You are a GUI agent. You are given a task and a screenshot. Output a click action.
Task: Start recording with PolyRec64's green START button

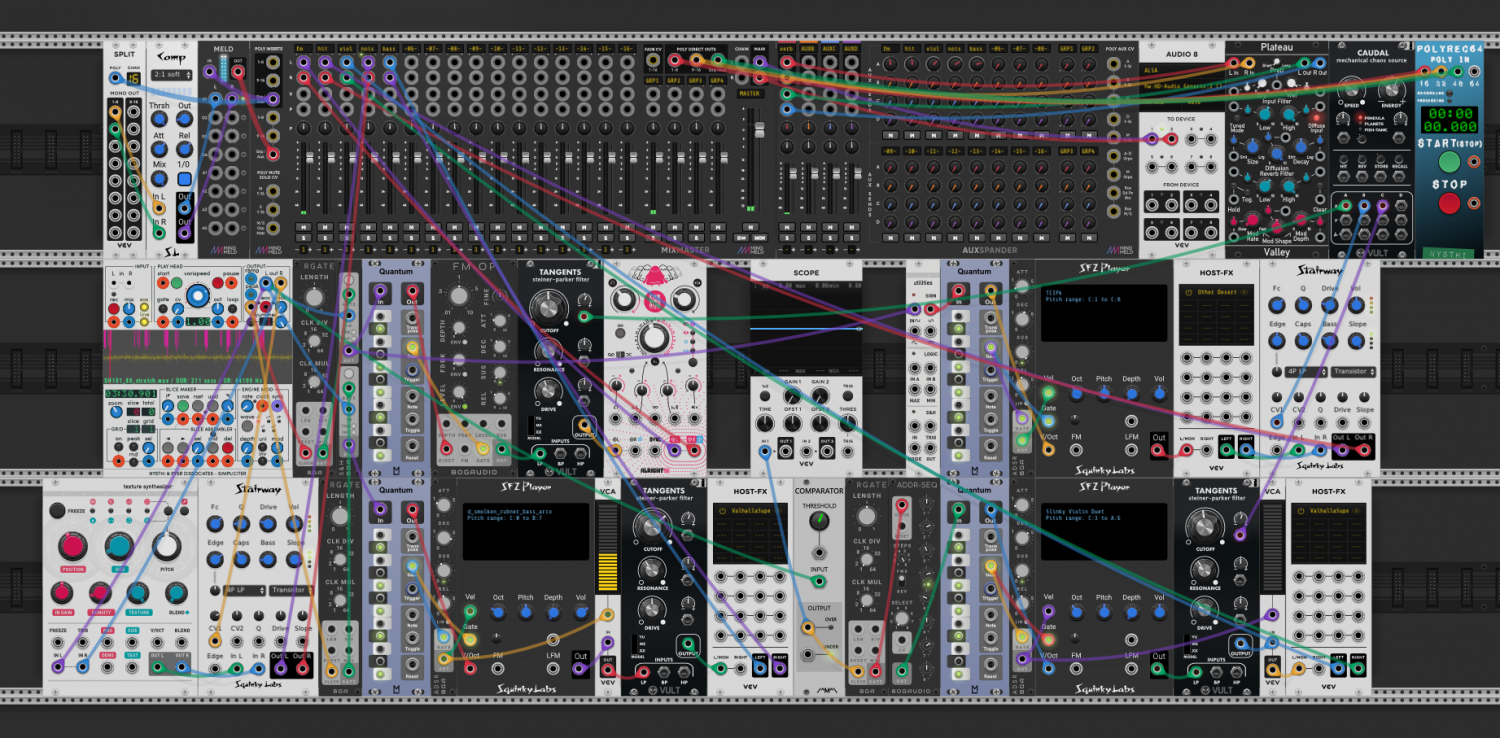pos(1449,160)
